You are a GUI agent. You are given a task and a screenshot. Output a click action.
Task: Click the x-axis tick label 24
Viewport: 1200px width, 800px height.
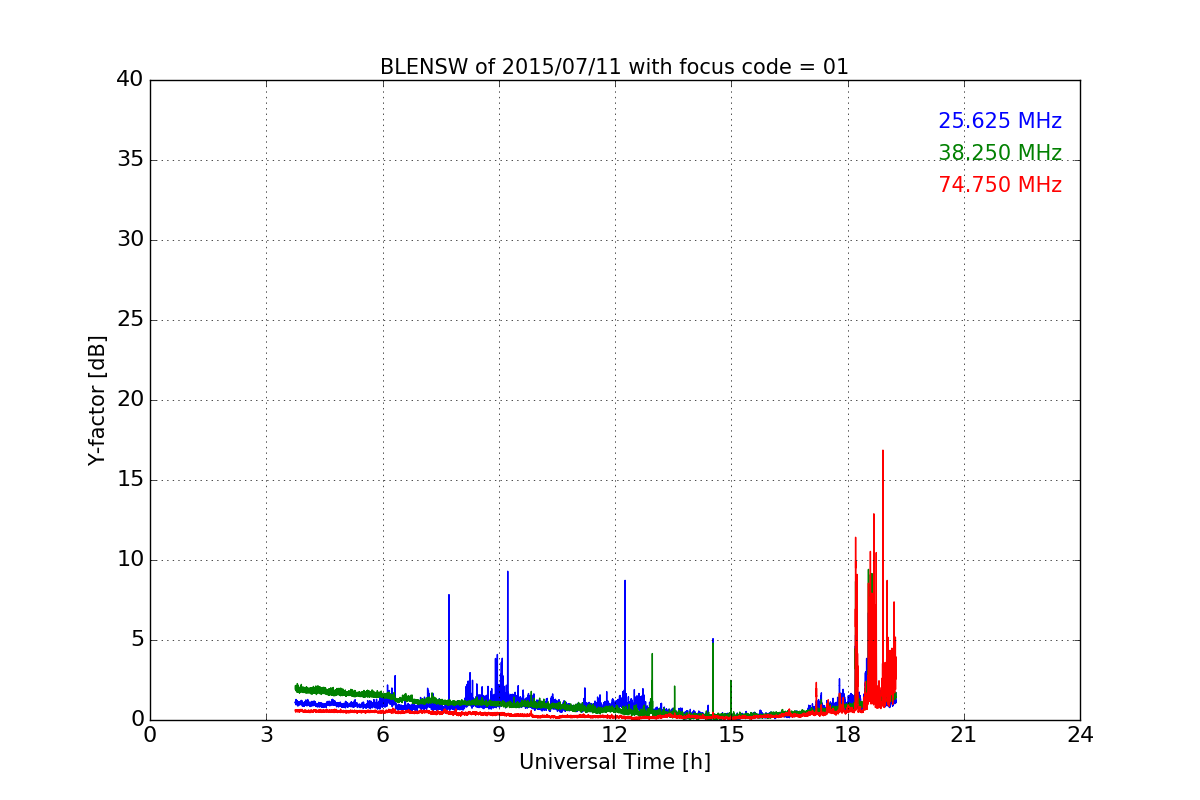[x=1080, y=735]
